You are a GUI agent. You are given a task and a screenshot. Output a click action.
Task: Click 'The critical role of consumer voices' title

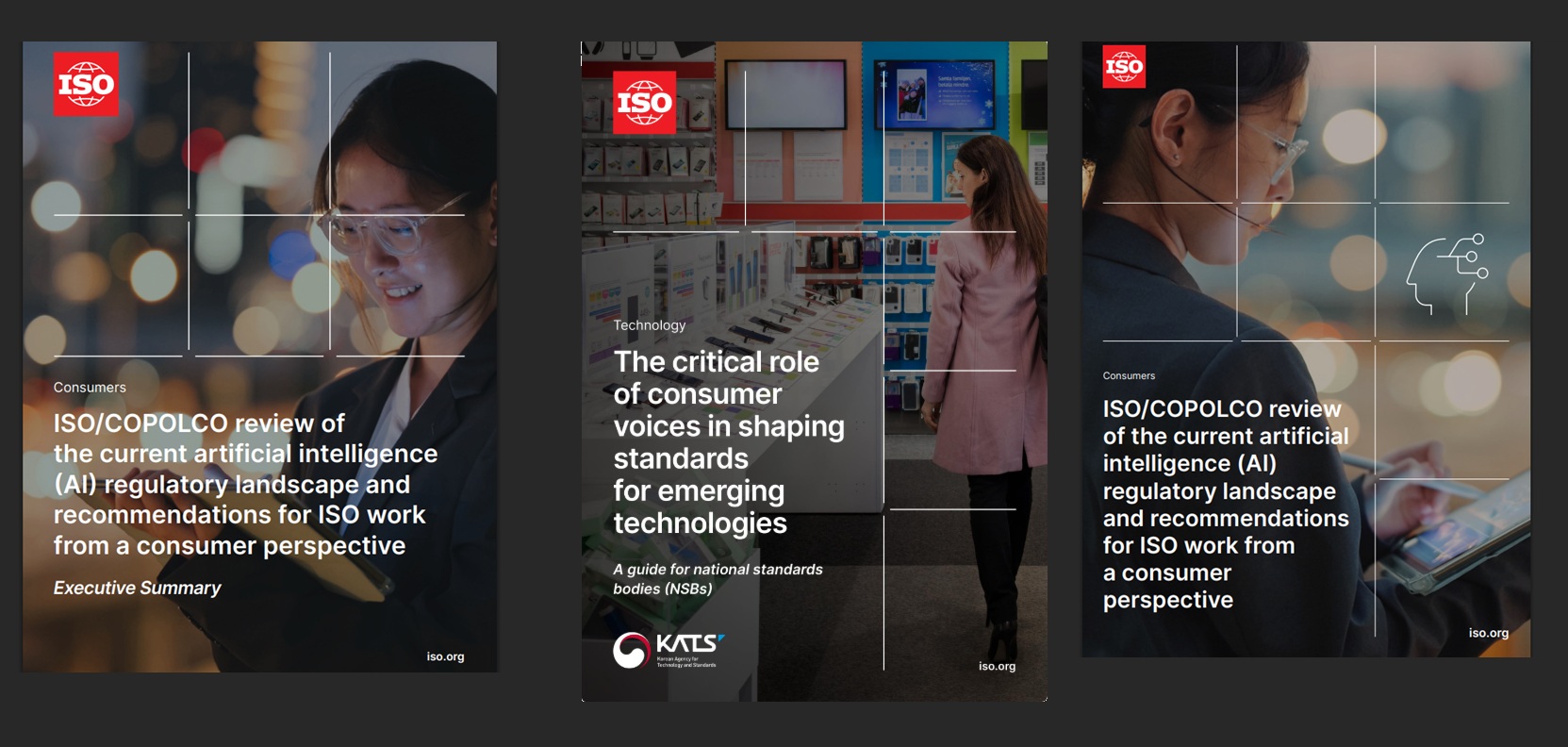pos(728,442)
